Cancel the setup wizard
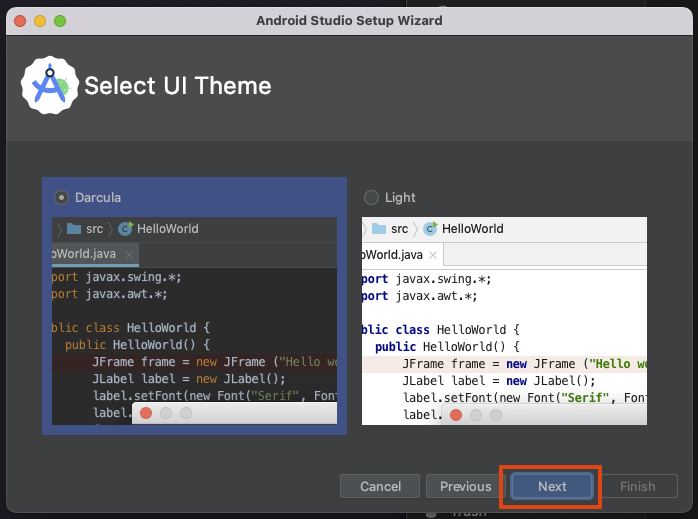This screenshot has height=519, width=698. pyautogui.click(x=380, y=486)
